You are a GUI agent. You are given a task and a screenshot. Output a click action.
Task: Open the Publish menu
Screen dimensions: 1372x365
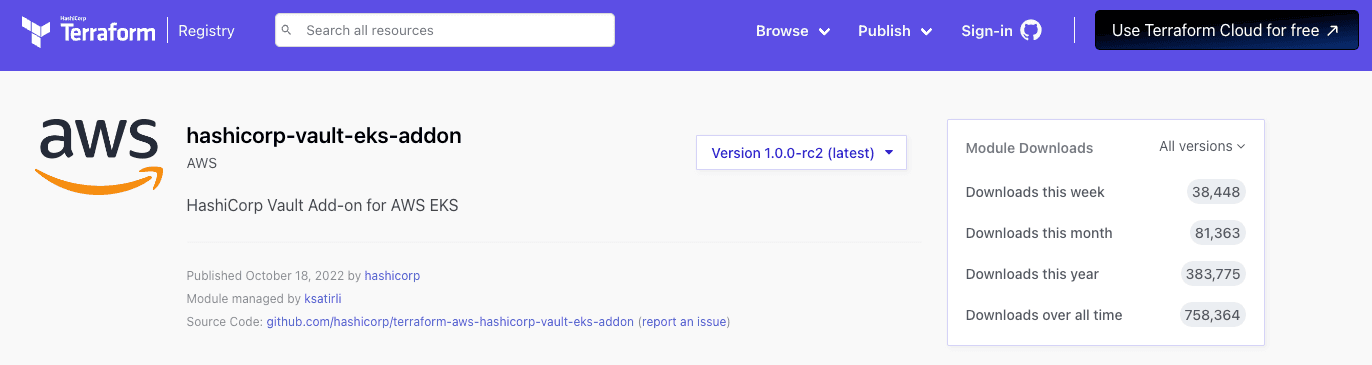click(x=895, y=31)
